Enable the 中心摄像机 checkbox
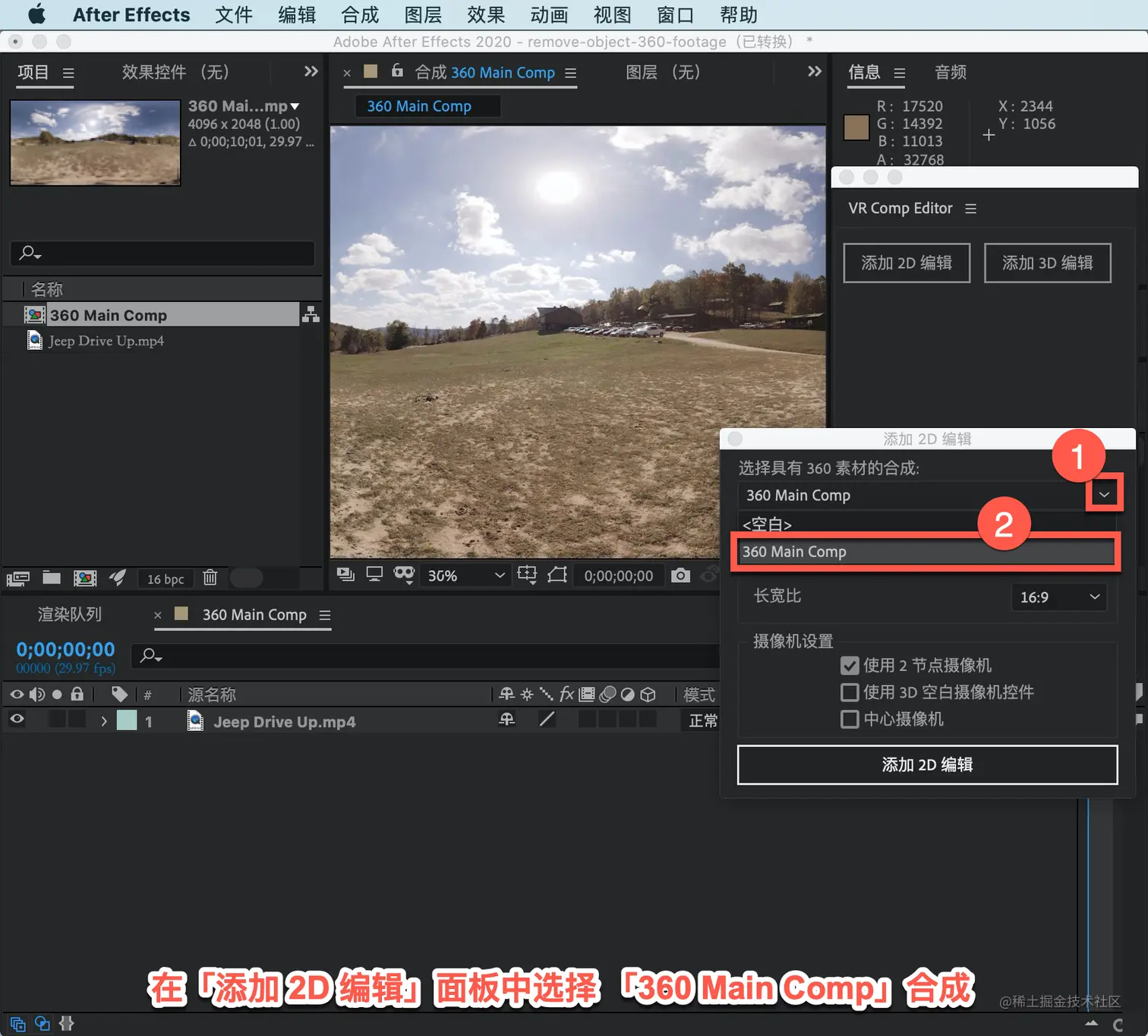This screenshot has width=1148, height=1036. point(850,719)
